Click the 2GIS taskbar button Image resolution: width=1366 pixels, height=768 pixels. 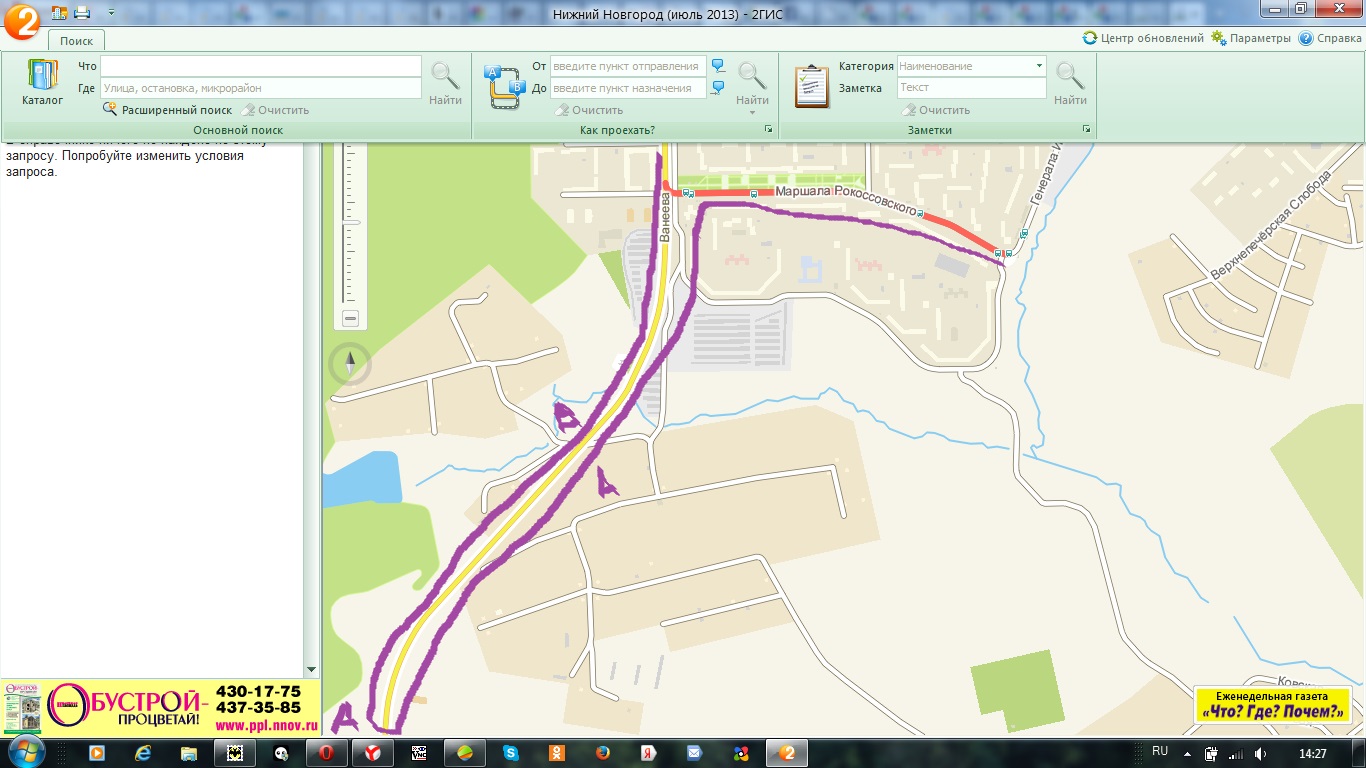point(787,753)
